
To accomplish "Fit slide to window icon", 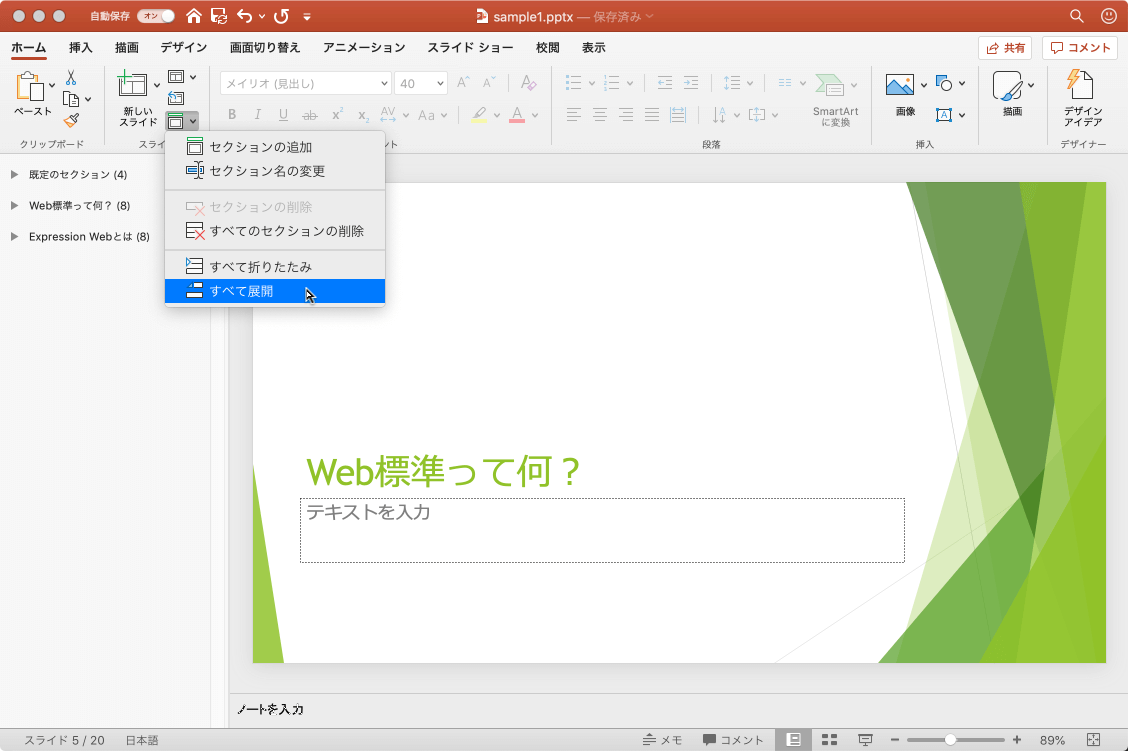I will 1093,739.
